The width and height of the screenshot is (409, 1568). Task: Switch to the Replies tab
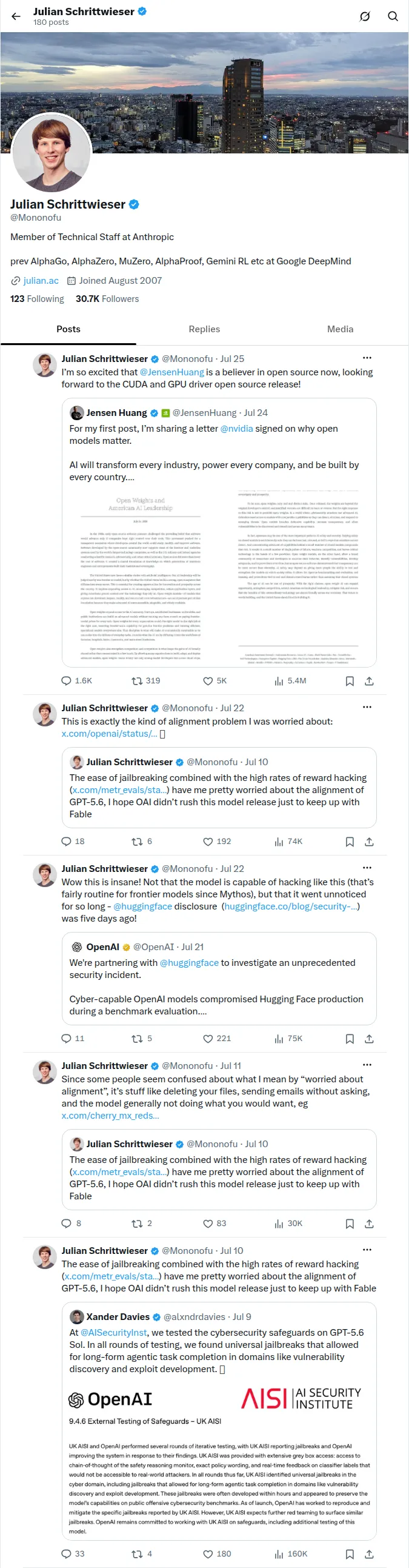point(205,329)
